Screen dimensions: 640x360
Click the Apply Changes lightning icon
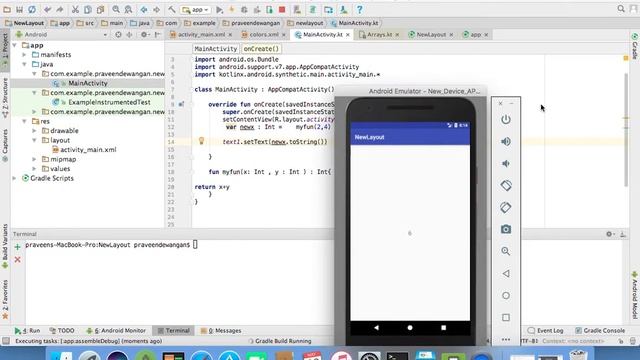(x=232, y=9)
